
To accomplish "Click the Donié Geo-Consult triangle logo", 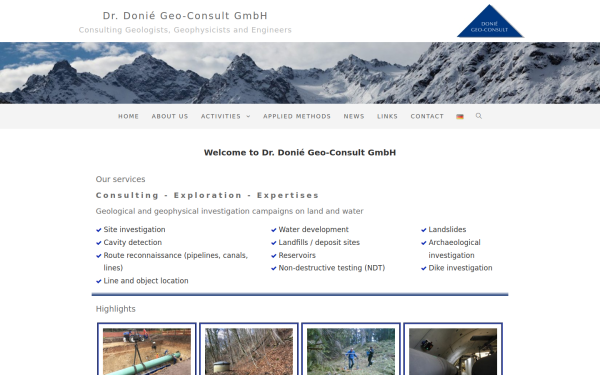I will tap(490, 21).
